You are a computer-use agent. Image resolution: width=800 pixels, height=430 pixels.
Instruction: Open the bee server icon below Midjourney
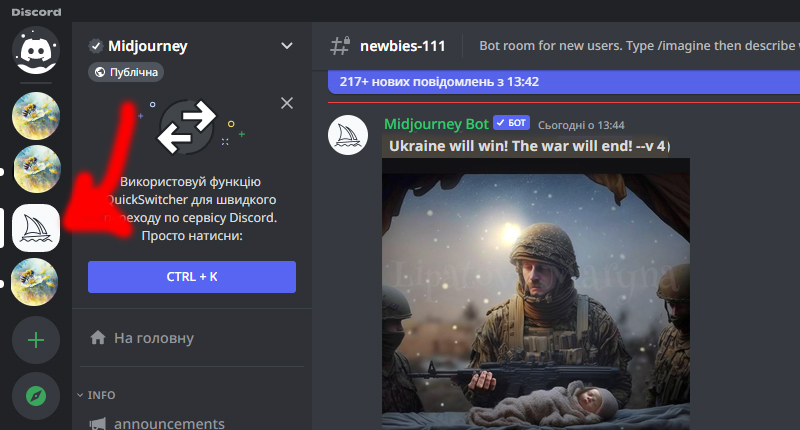pyautogui.click(x=35, y=282)
